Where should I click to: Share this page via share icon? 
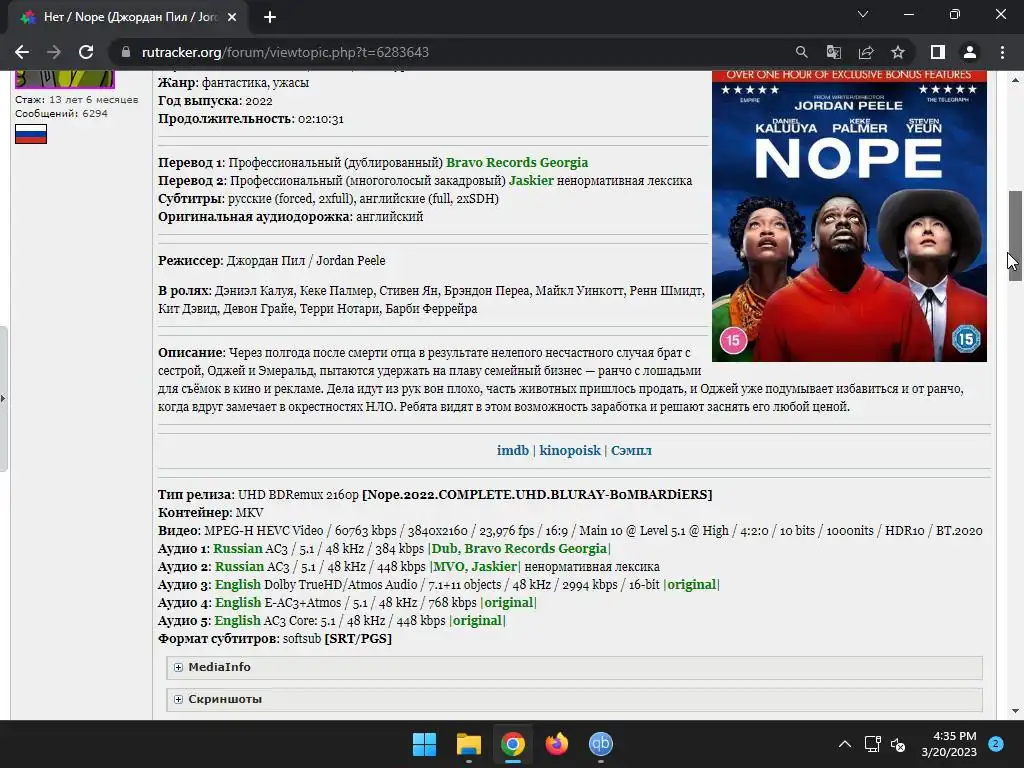click(x=866, y=52)
